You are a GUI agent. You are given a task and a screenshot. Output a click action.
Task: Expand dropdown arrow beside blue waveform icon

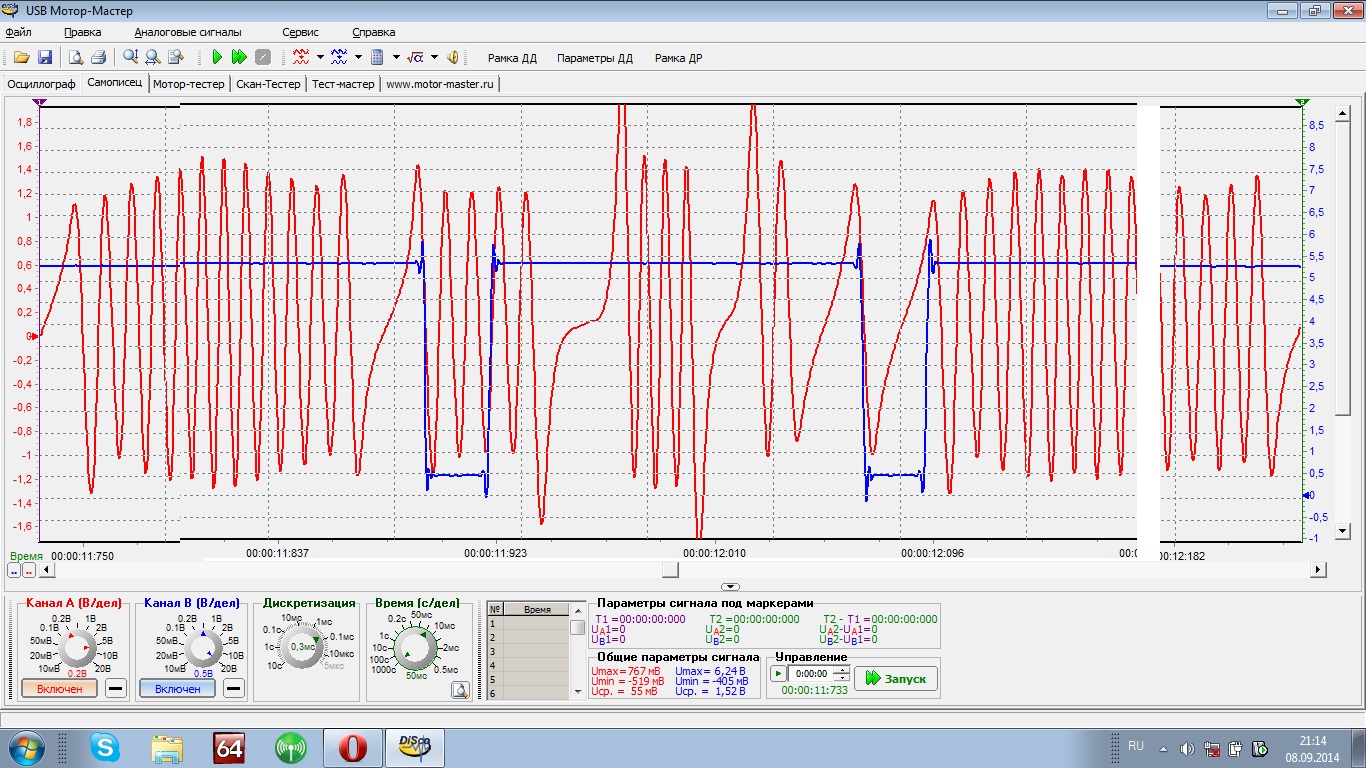[358, 58]
